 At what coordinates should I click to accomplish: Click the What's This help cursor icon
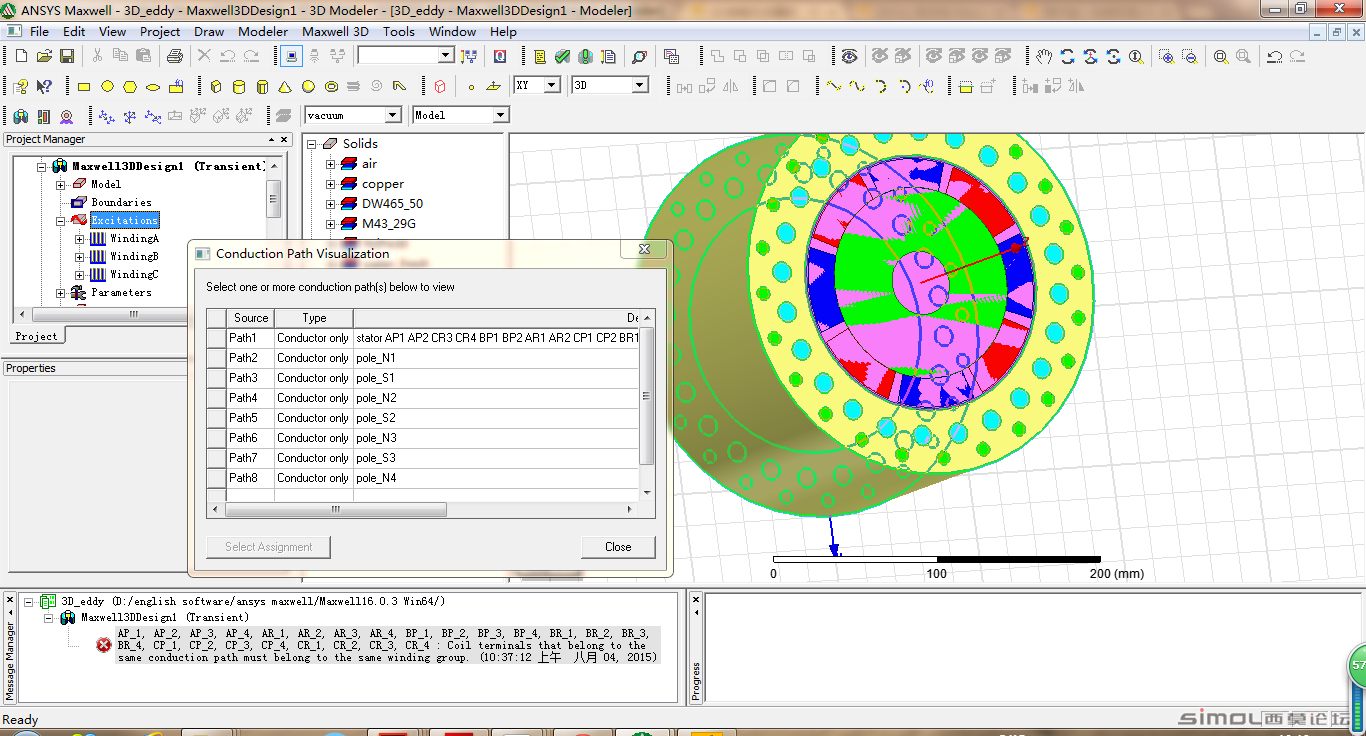(44, 86)
